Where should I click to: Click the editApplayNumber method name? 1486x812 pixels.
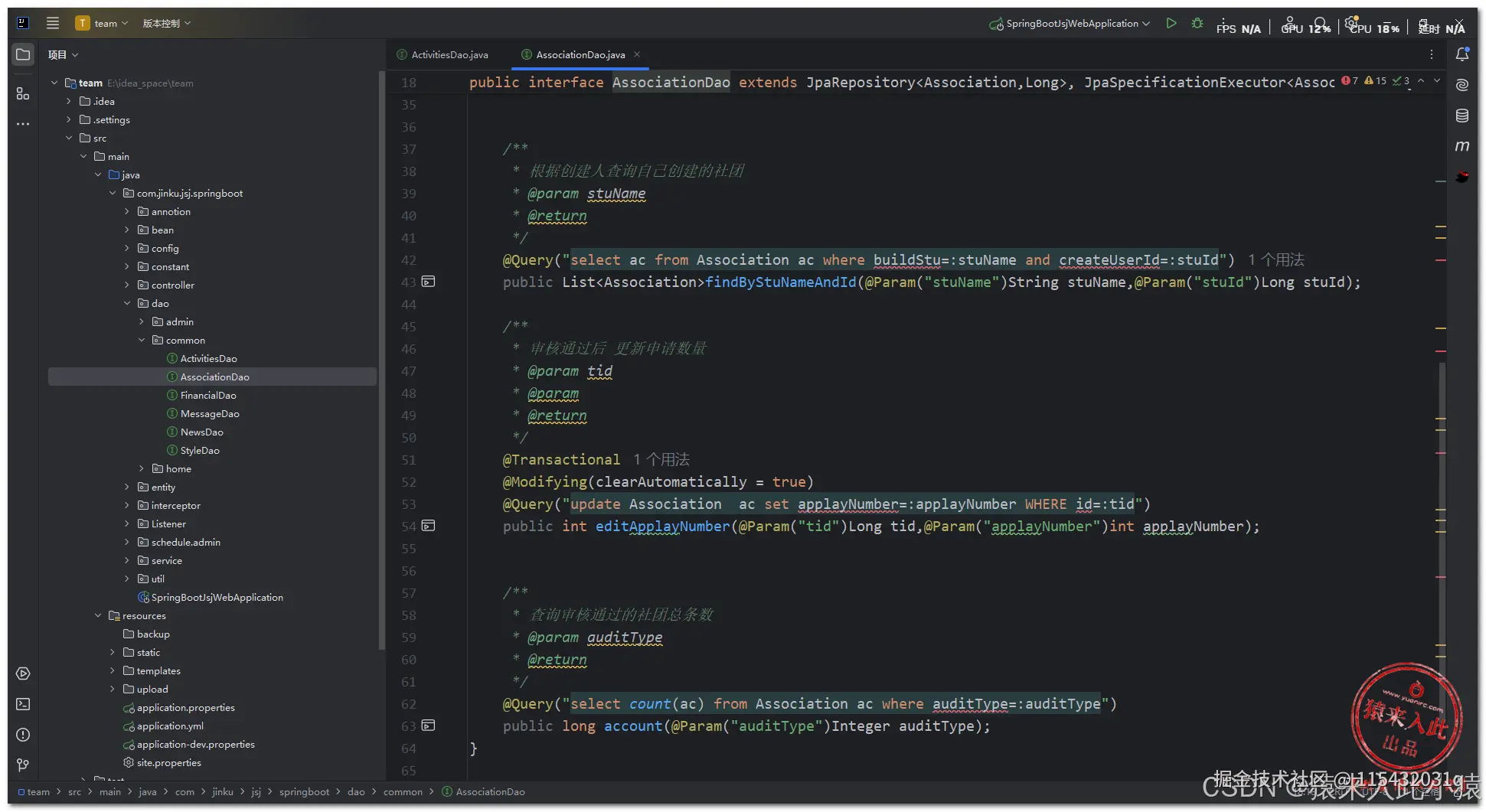[x=663, y=526]
